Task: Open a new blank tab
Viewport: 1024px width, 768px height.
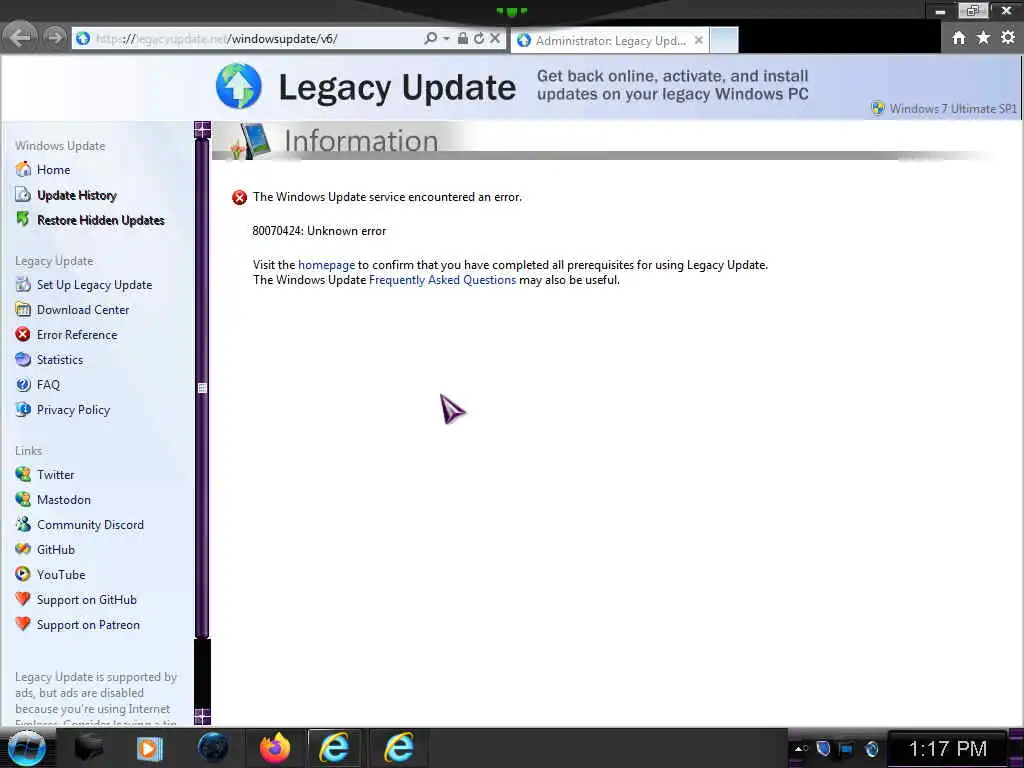Action: (x=724, y=40)
